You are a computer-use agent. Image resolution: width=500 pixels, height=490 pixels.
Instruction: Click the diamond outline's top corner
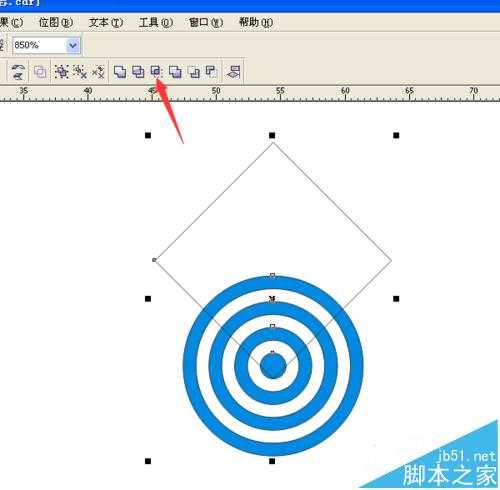[273, 143]
